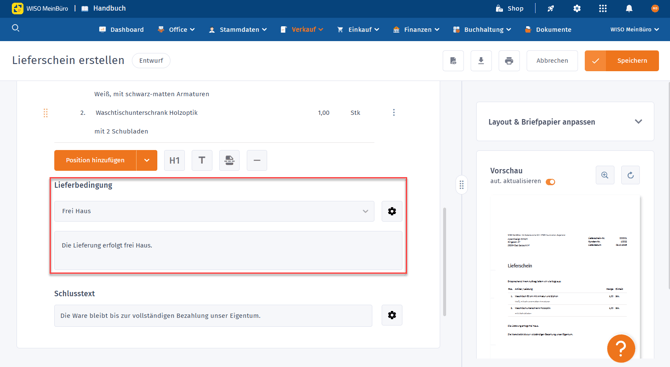Screen dimensions: 670x367
Task: Click unit Stk of position 2
Action: [355, 113]
